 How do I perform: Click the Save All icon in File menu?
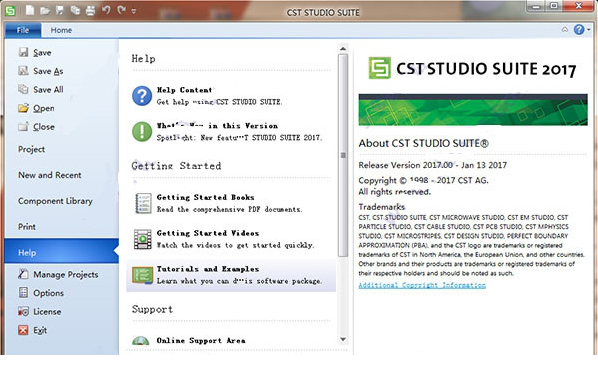(24, 89)
